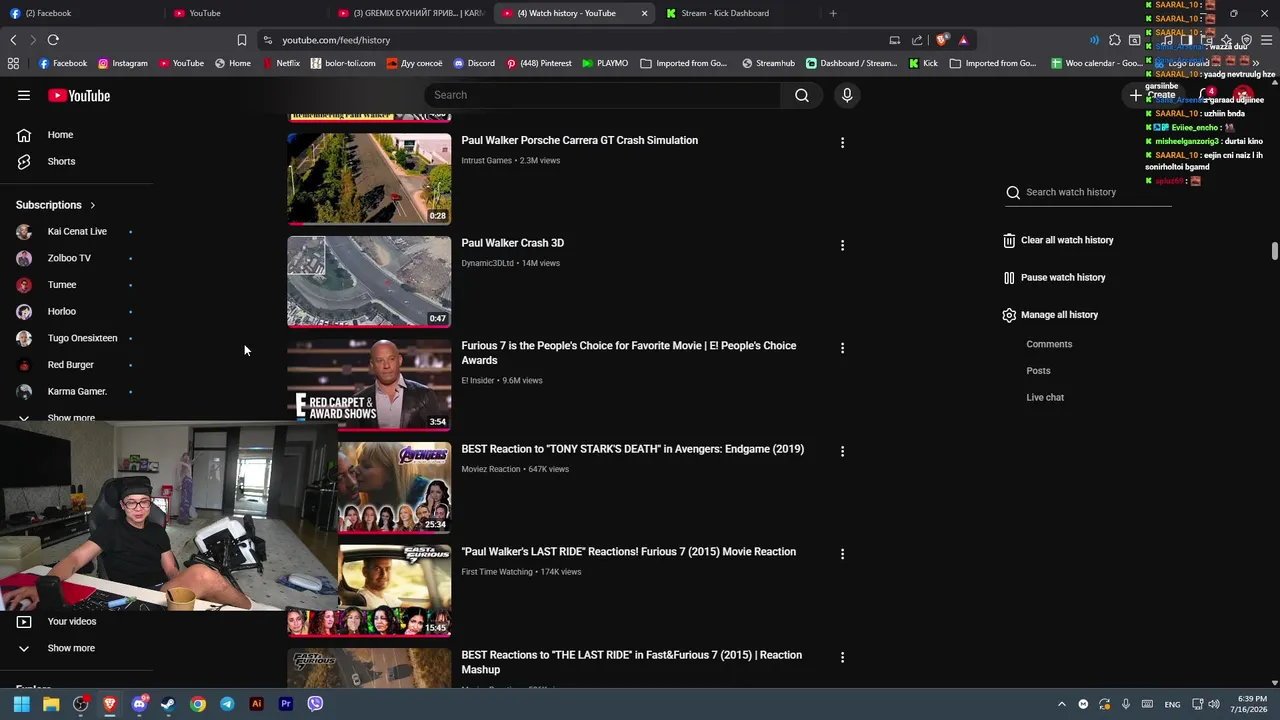The width and height of the screenshot is (1280, 720).
Task: Open Furious 7 red carpet awards thumbnail
Action: coord(369,384)
